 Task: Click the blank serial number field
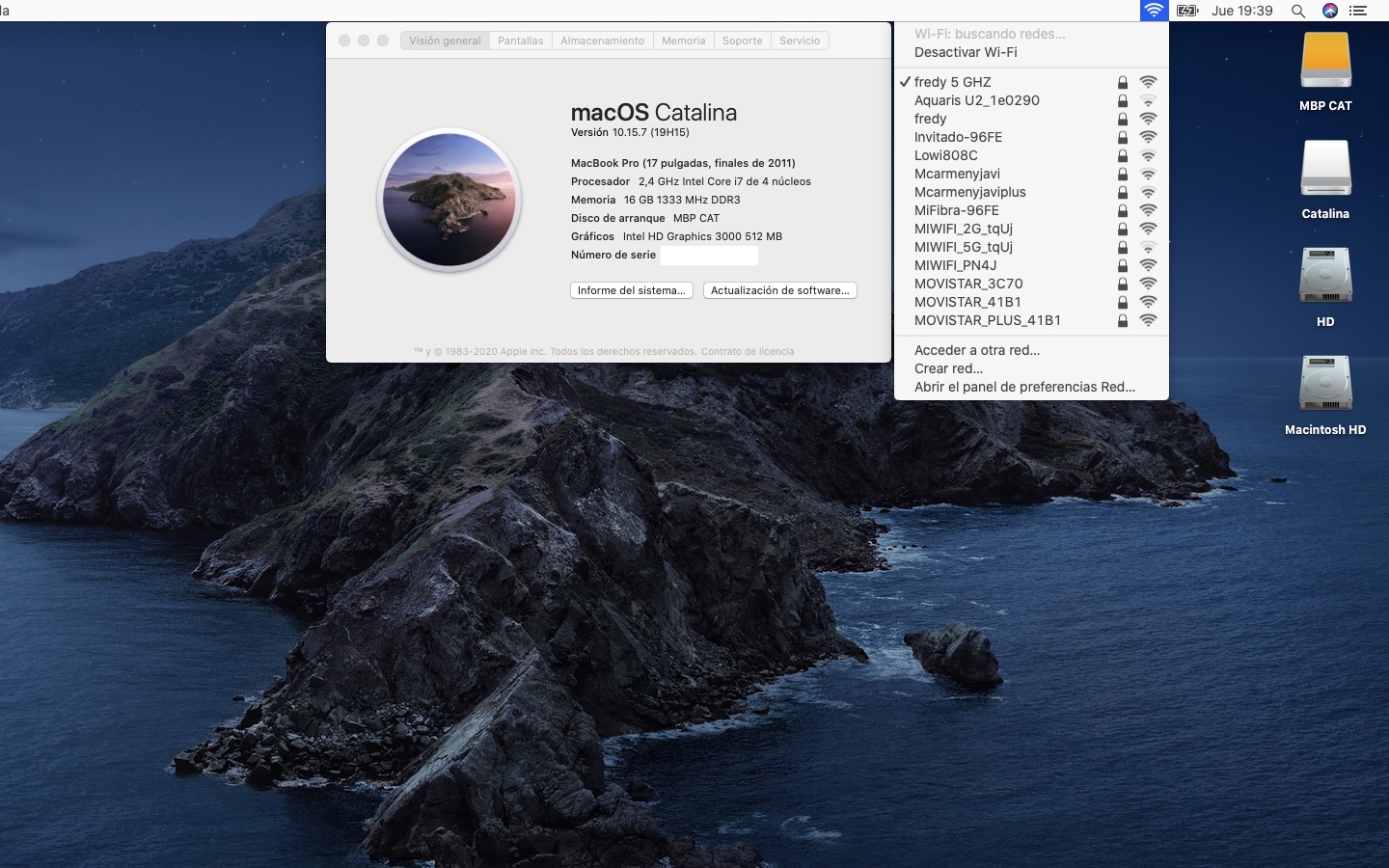click(x=709, y=255)
